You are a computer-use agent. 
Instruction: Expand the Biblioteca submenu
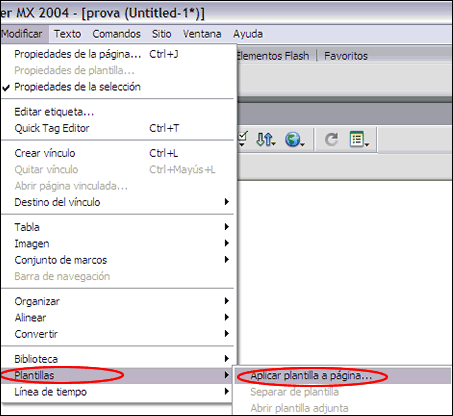tap(118, 359)
